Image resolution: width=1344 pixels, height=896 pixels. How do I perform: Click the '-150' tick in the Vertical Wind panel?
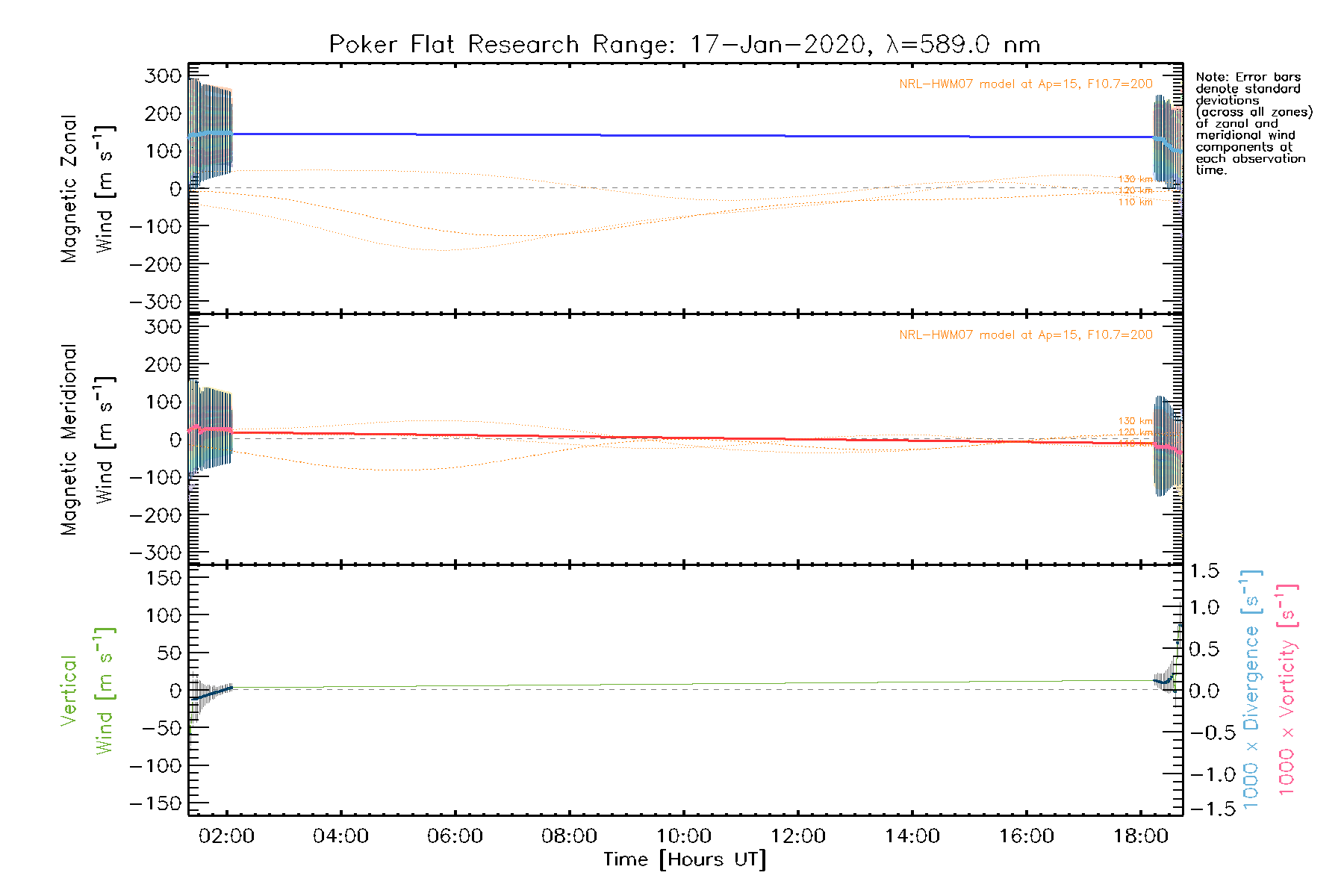155,803
